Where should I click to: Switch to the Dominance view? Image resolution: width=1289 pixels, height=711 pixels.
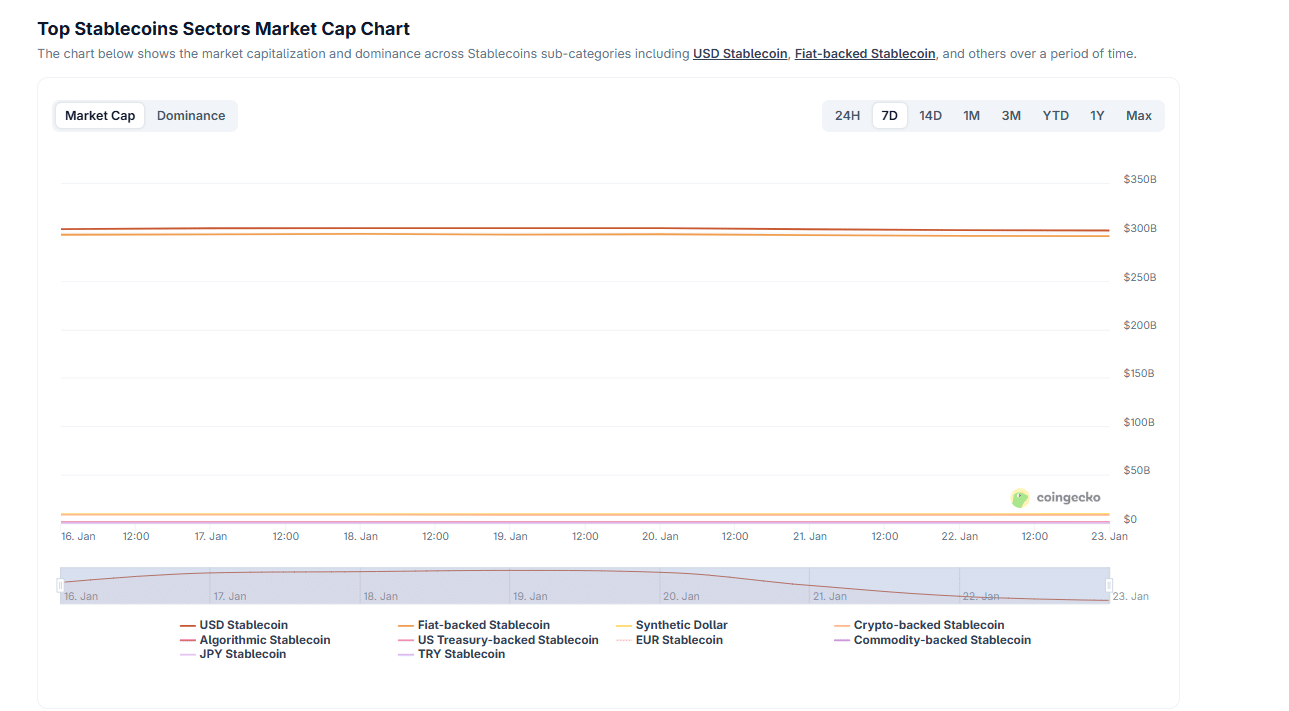tap(191, 115)
